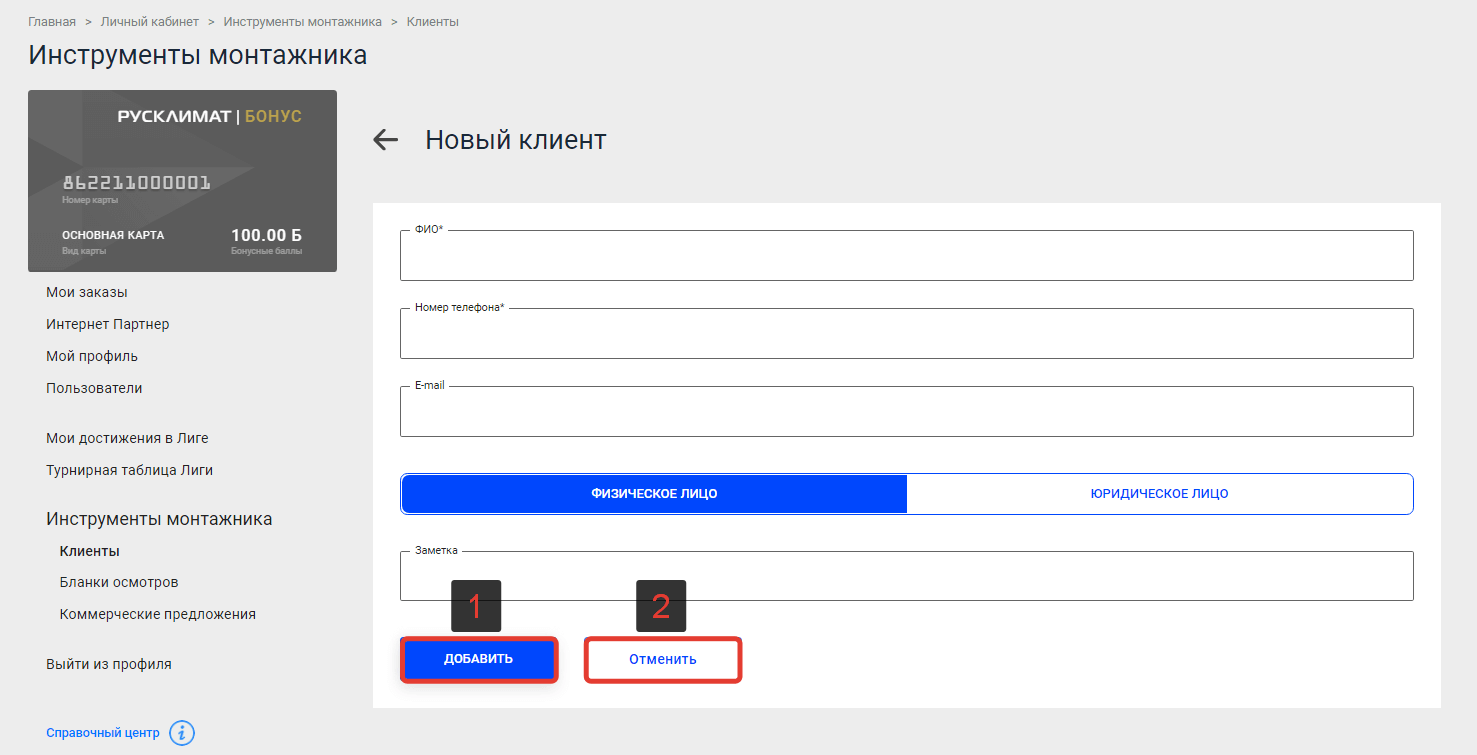Viewport: 1477px width, 755px height.
Task: Open Турнирная таблица Лиги
Action: (130, 470)
